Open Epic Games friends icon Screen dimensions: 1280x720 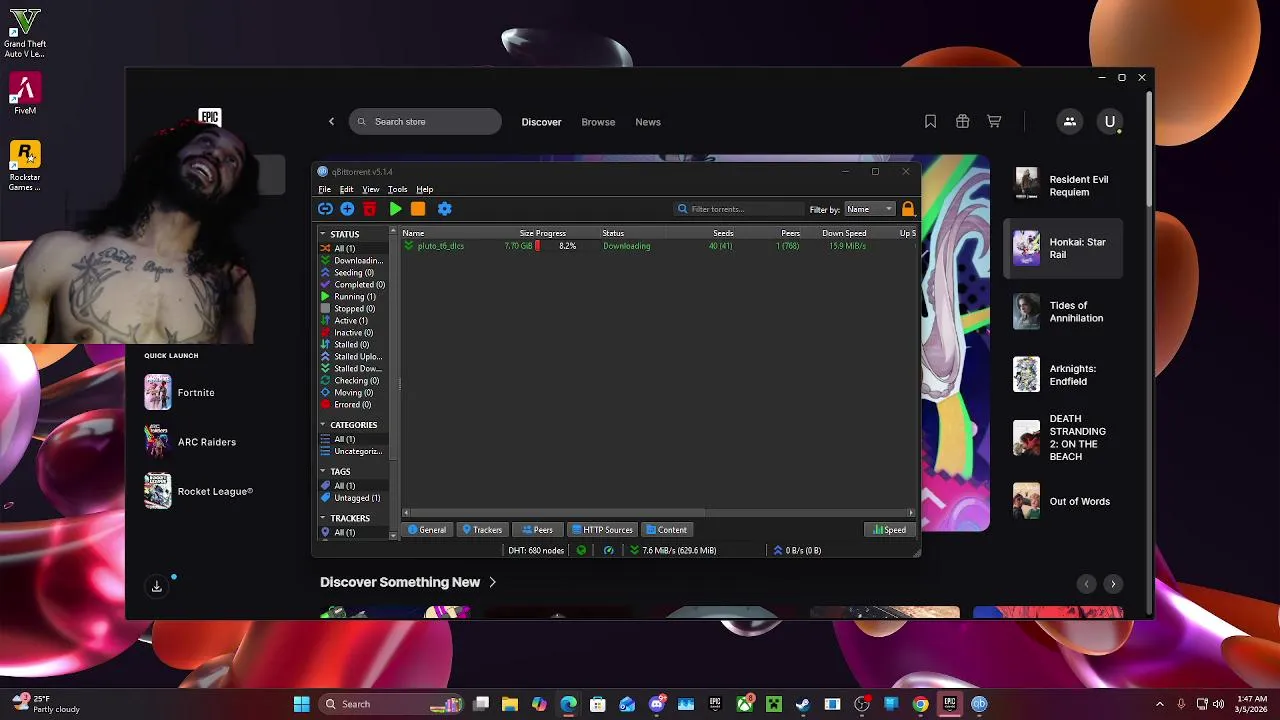(x=1069, y=122)
